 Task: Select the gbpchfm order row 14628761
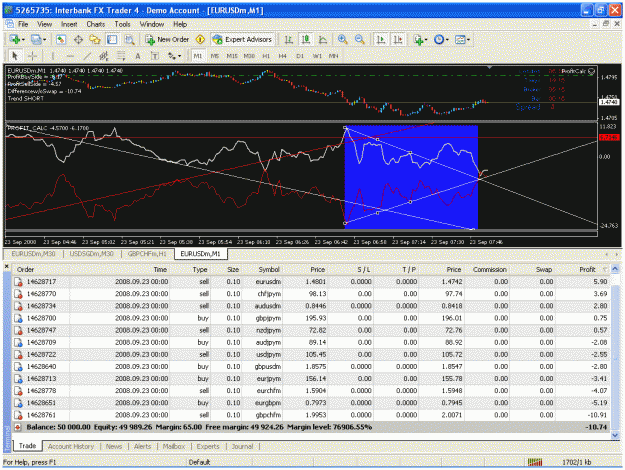pyautogui.click(x=311, y=415)
